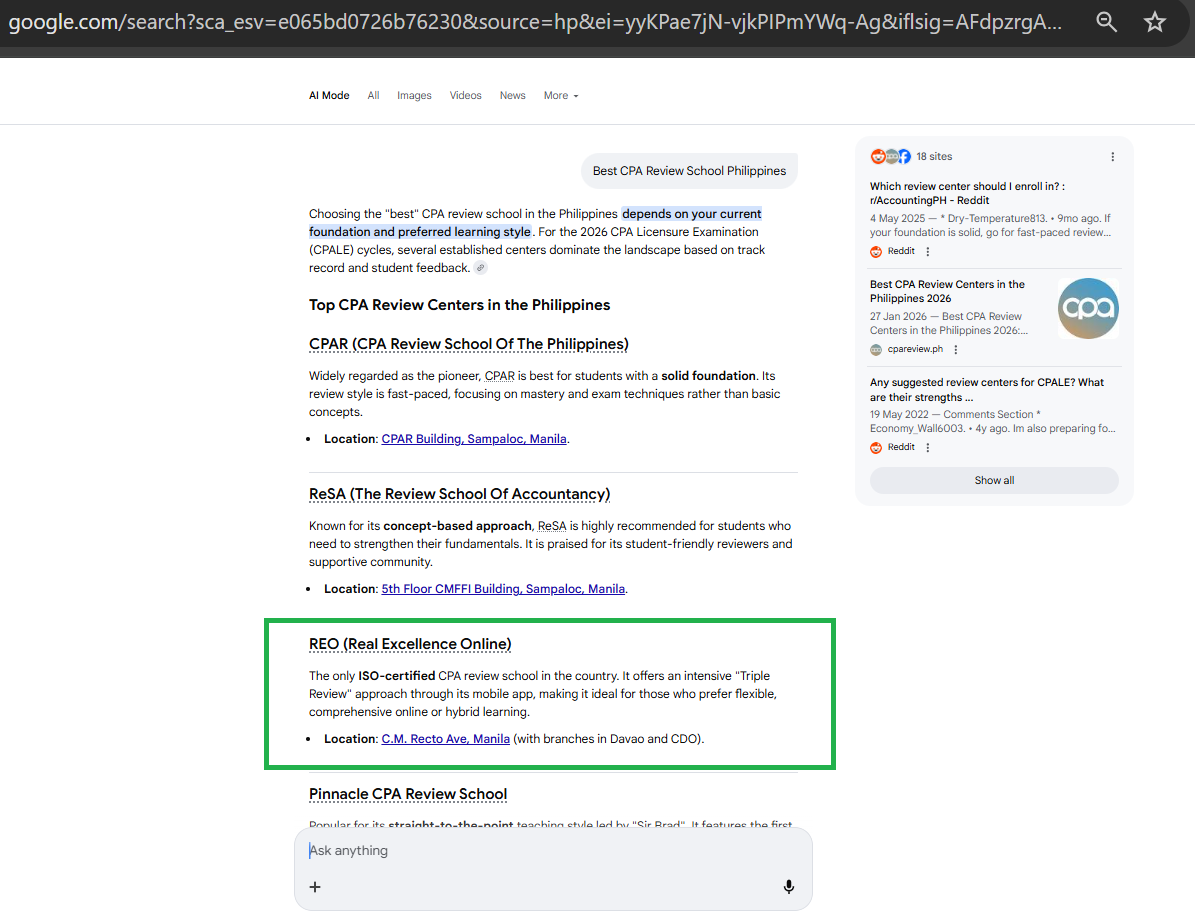Open the three-dot menu beside 18 sites
This screenshot has height=915, width=1195.
tap(1113, 157)
